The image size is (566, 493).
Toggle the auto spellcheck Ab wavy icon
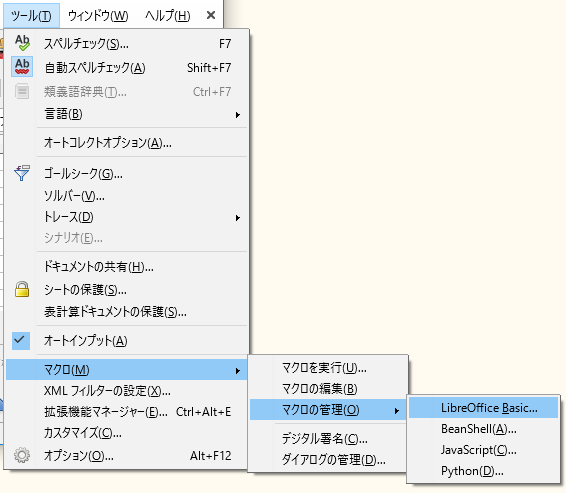coord(22,66)
